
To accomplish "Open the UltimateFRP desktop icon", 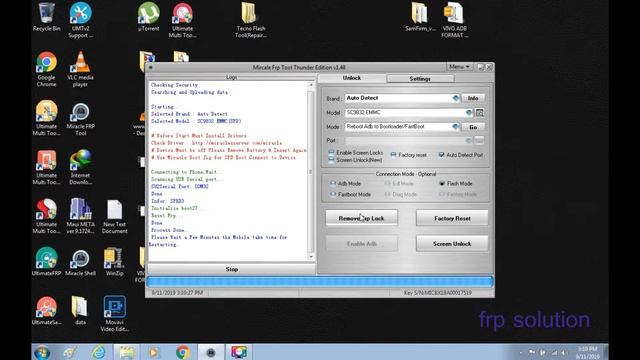I will click(x=47, y=262).
